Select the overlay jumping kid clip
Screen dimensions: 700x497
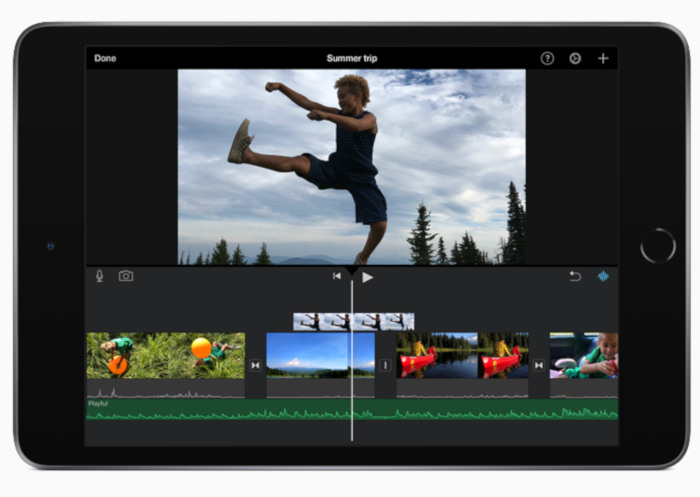click(354, 322)
